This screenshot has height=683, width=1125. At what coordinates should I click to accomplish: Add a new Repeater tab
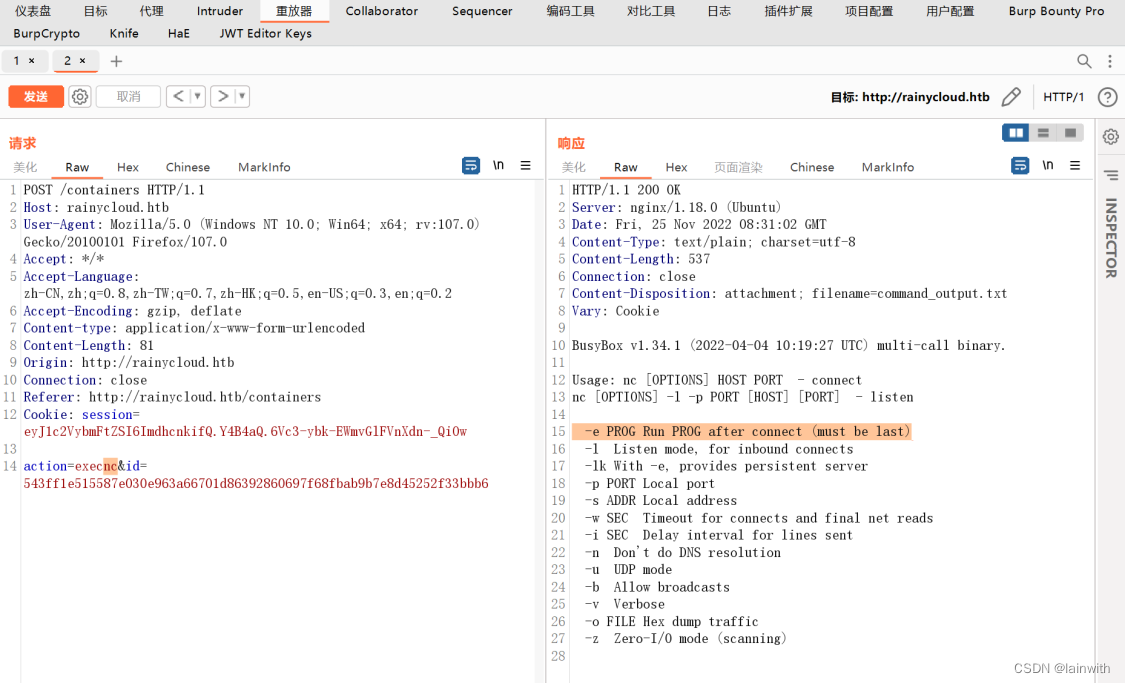(116, 62)
